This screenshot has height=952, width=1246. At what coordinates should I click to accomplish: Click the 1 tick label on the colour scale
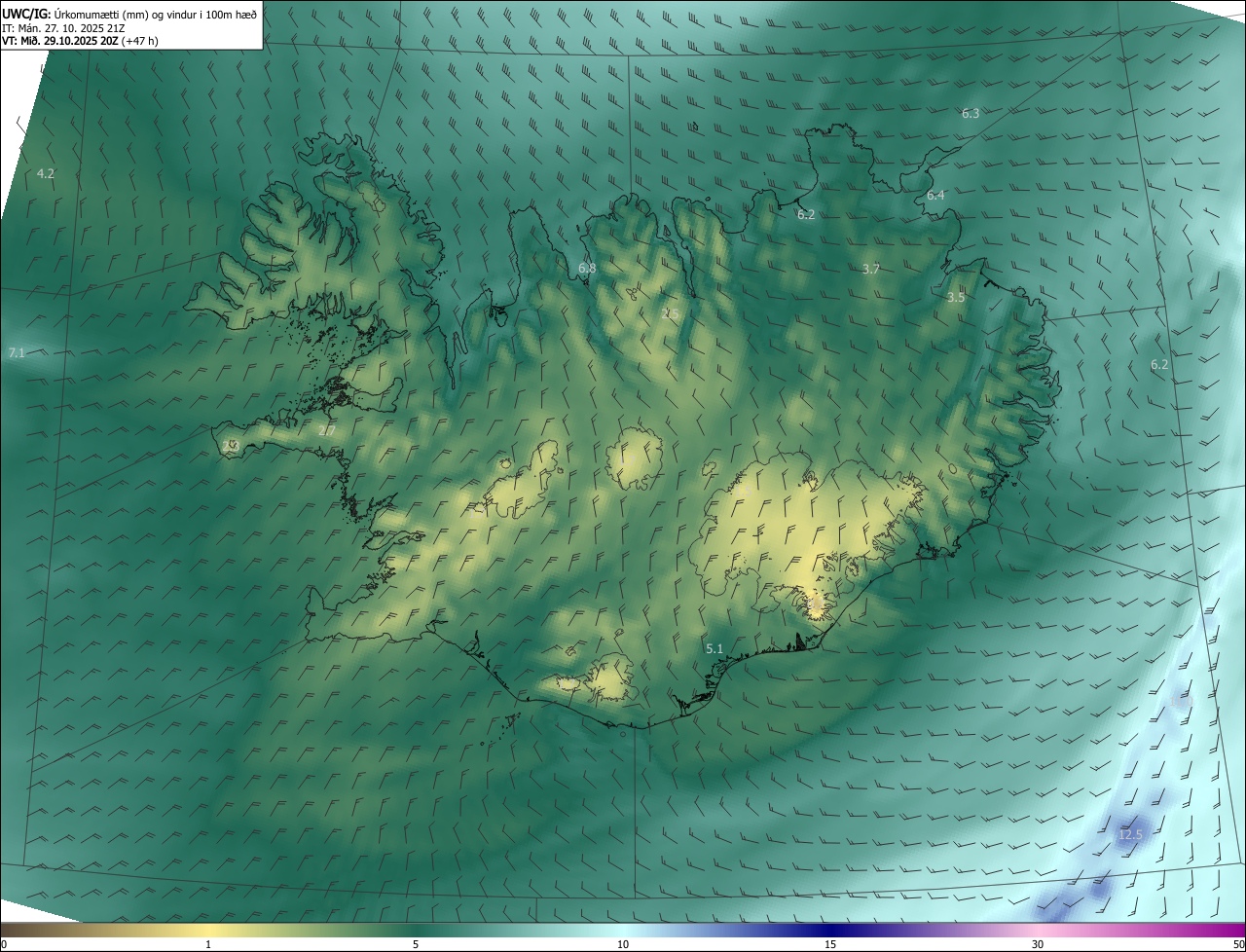click(208, 944)
